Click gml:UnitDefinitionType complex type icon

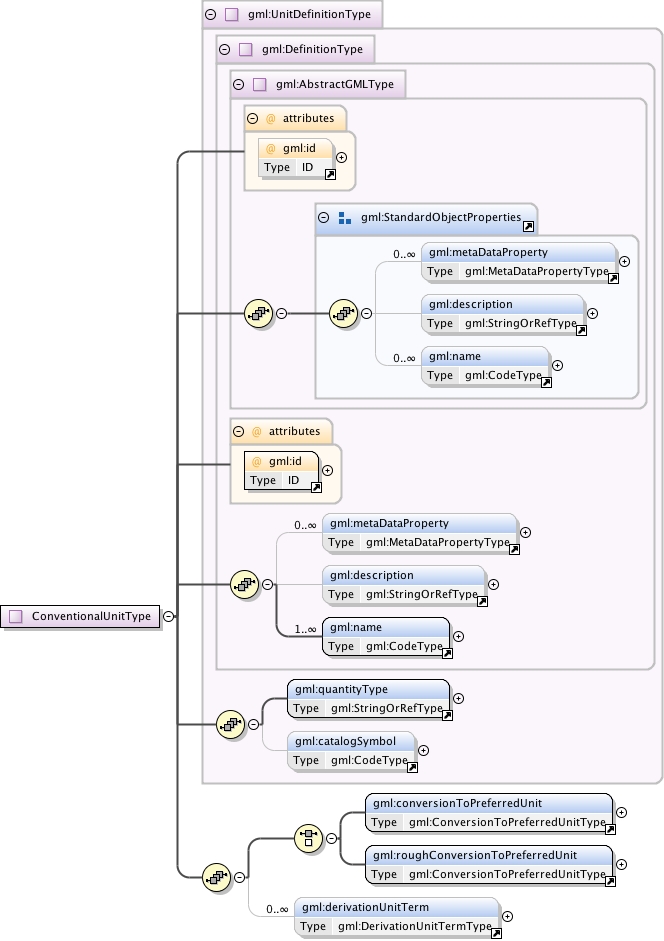pyautogui.click(x=231, y=14)
